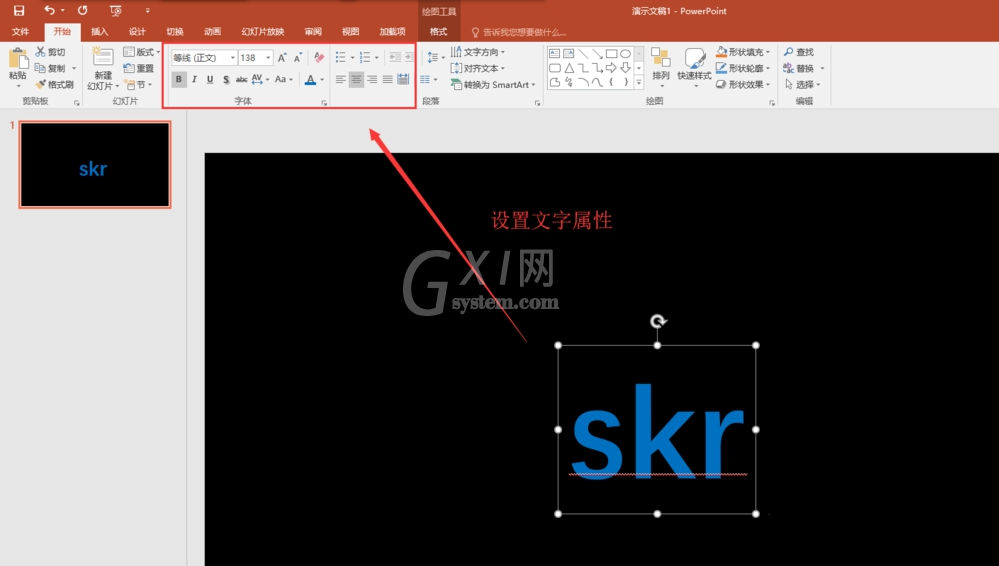The height and width of the screenshot is (566, 999).
Task: Click Find (查找)
Action: point(799,52)
